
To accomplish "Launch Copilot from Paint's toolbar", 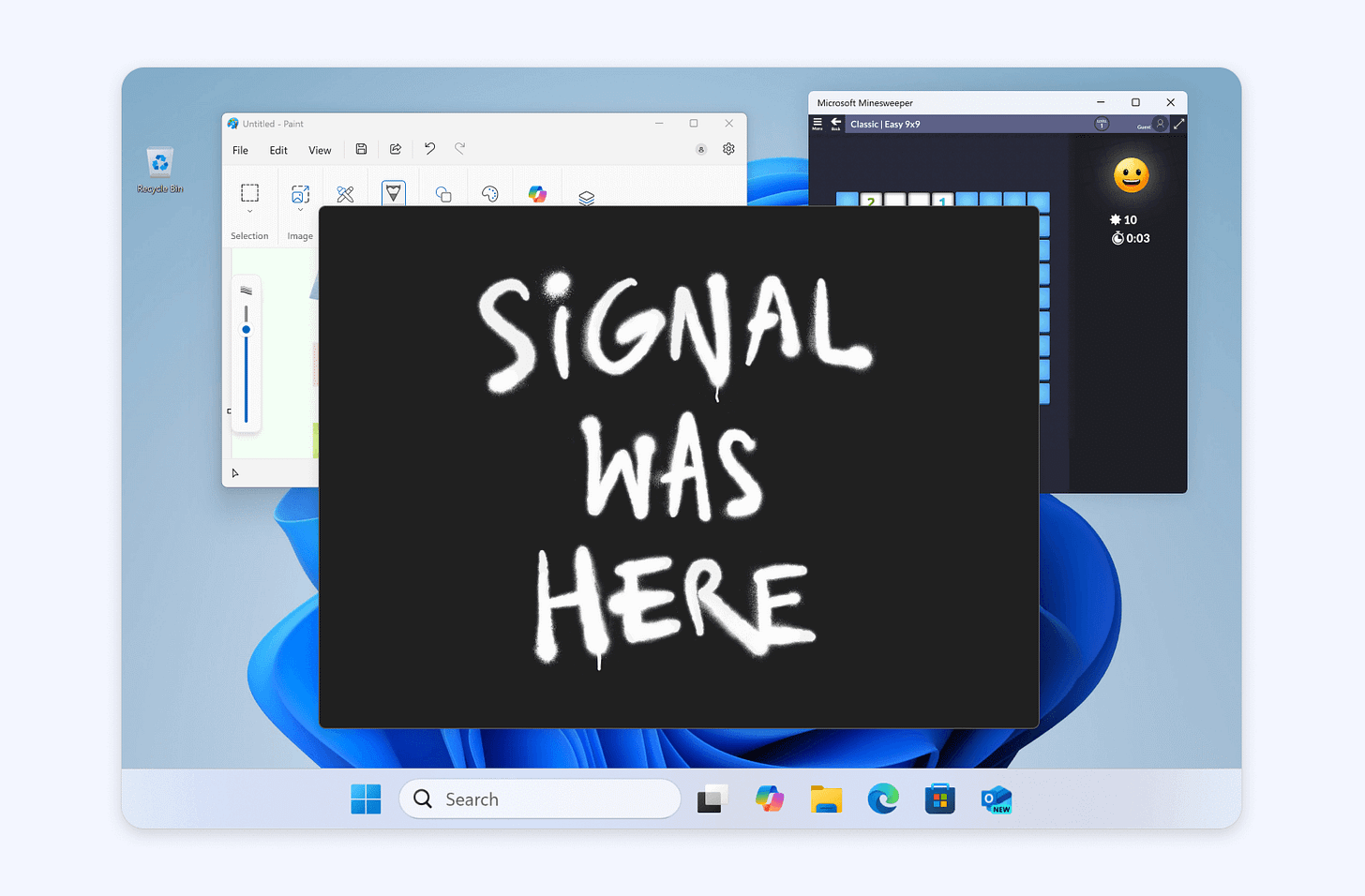I will point(537,194).
